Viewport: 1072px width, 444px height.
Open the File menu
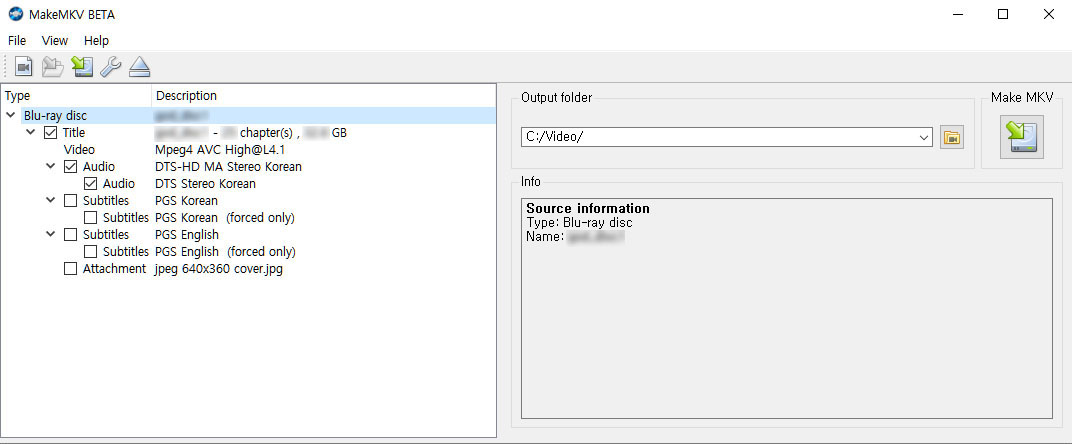click(17, 40)
